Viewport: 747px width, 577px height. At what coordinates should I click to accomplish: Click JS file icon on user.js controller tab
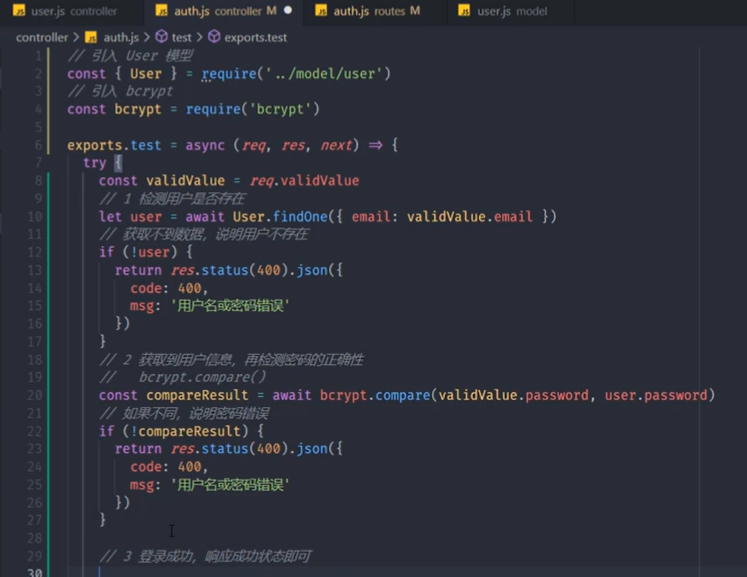(x=19, y=10)
